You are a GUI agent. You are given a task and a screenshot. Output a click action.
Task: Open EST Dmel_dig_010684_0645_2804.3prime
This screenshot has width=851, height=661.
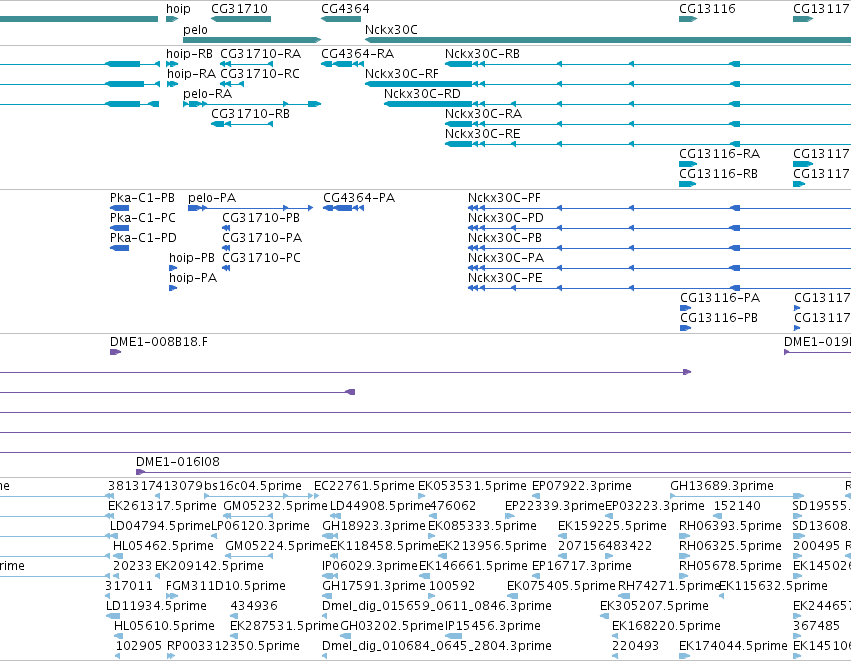click(437, 646)
